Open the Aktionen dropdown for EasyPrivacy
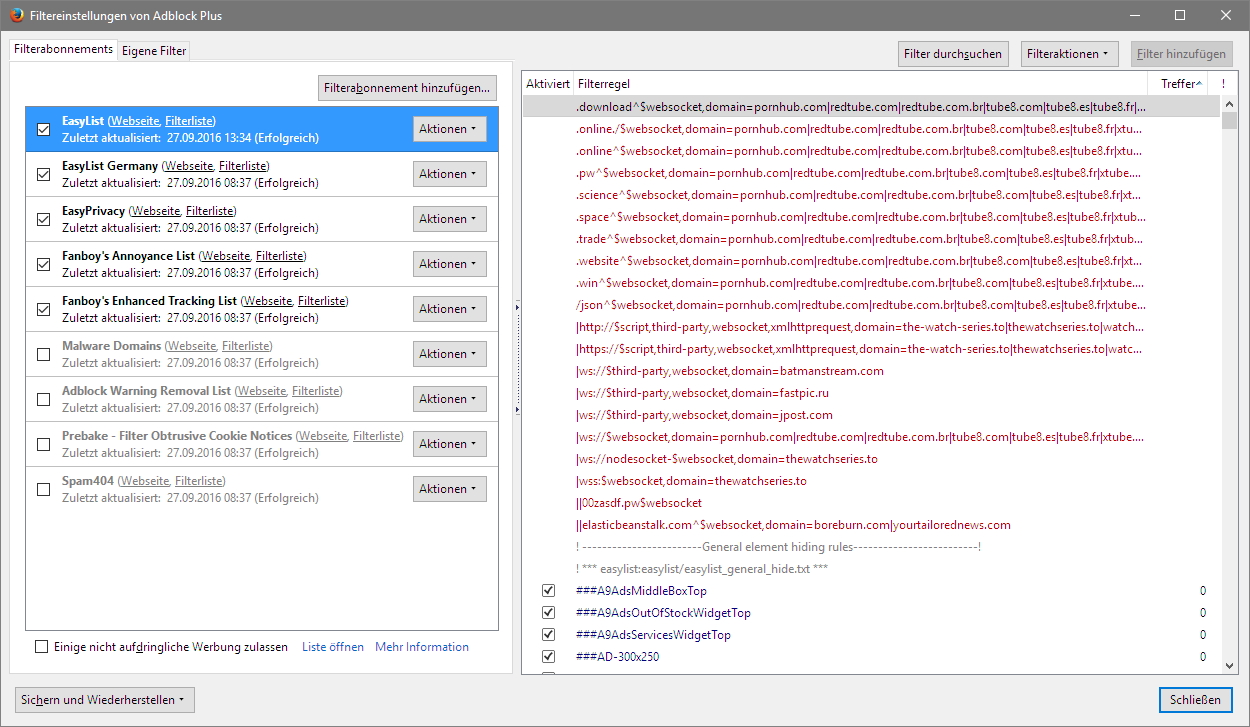The width and height of the screenshot is (1250, 727). tap(449, 219)
